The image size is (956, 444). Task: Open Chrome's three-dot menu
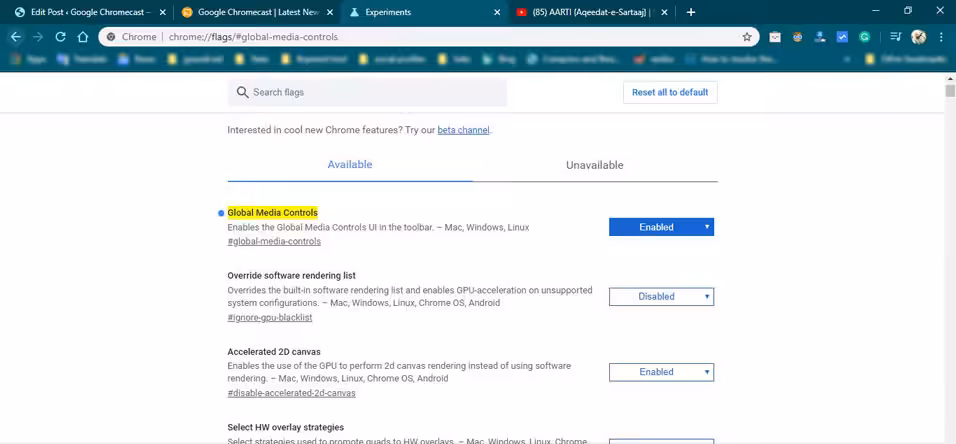[941, 37]
